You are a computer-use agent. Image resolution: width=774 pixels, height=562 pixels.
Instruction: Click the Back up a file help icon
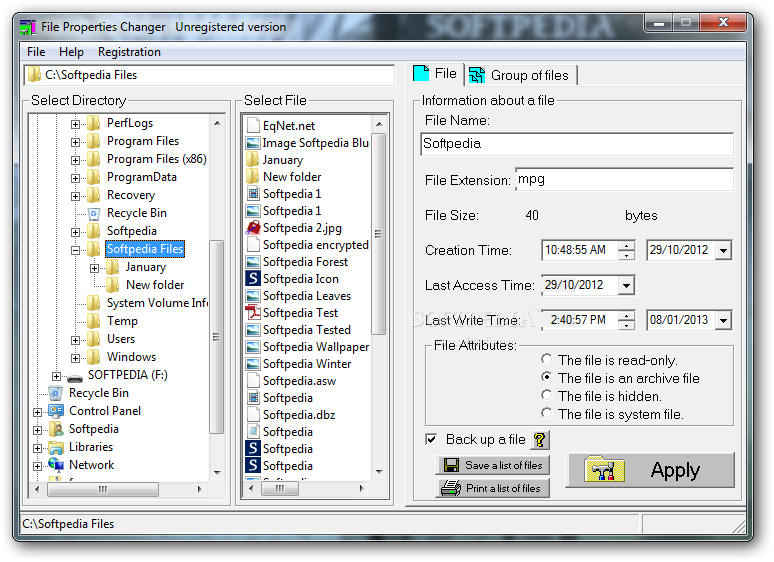[x=540, y=439]
